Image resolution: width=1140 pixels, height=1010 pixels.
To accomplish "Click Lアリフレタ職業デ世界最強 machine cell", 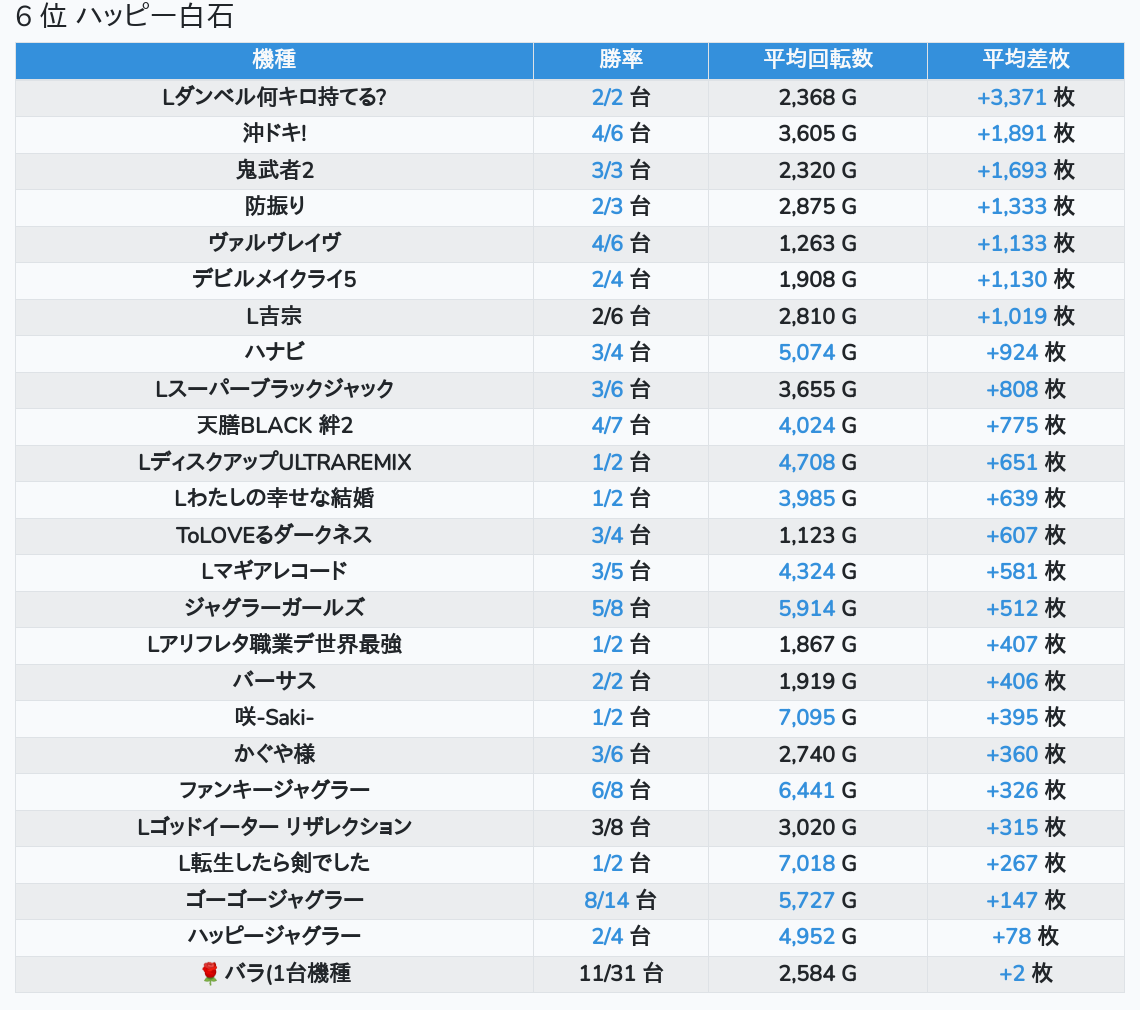I will (274, 644).
